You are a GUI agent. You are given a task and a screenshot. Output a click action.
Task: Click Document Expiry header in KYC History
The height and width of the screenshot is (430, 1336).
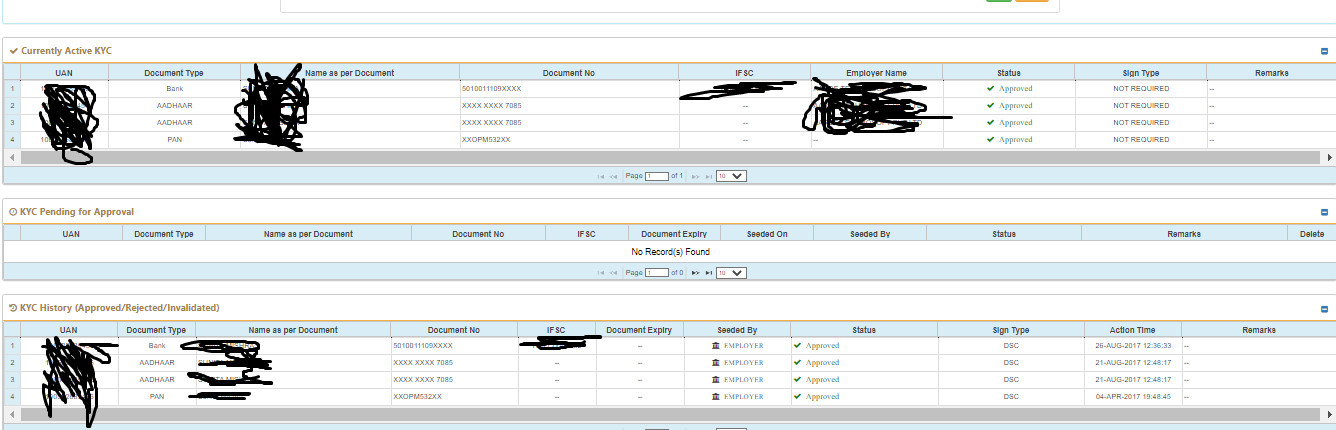pos(639,330)
